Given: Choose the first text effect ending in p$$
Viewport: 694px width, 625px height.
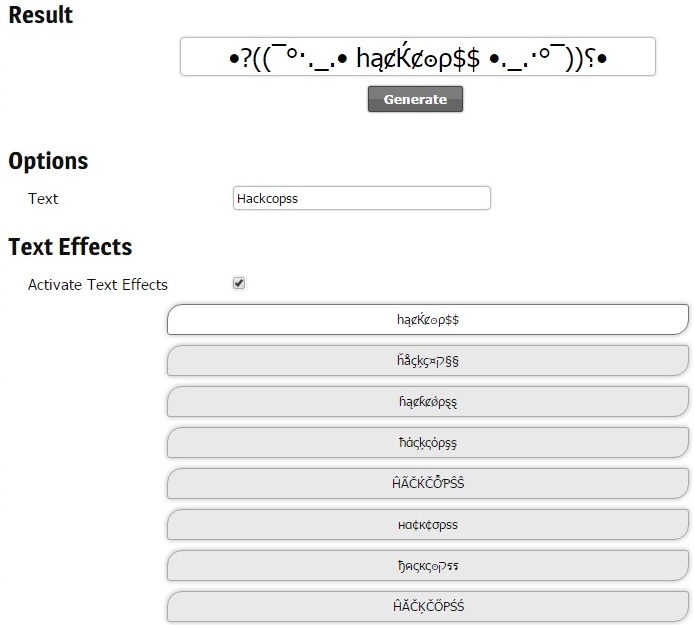Looking at the screenshot, I should tap(428, 320).
